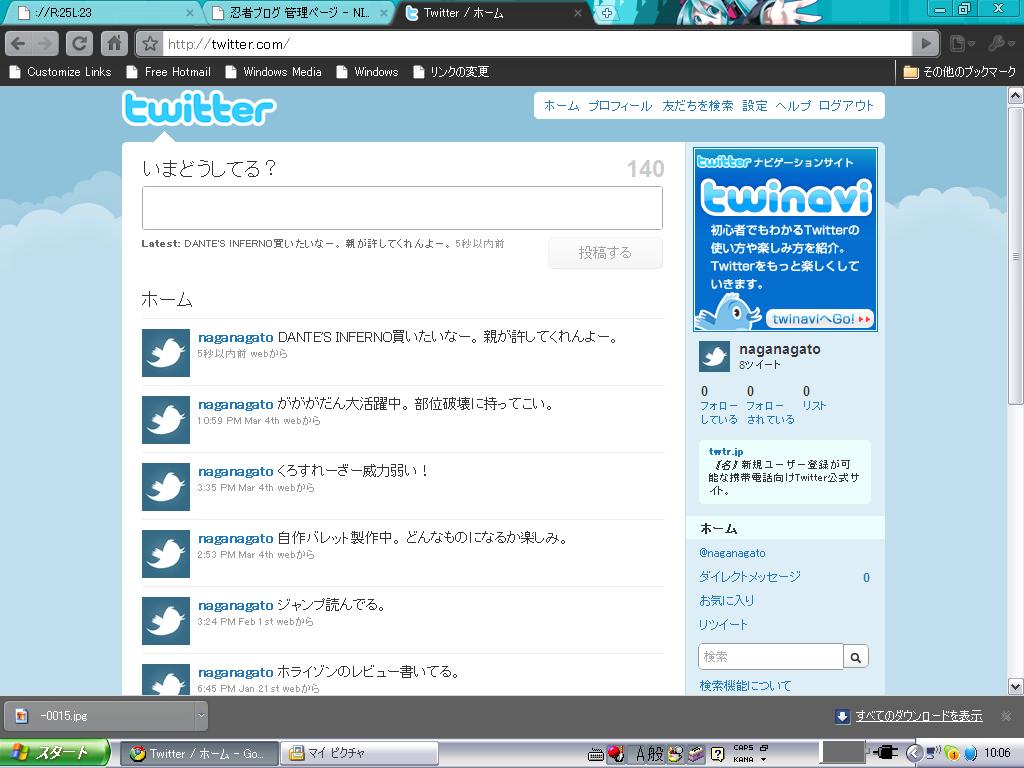Click the network connection tray icon
This screenshot has height=768, width=1024.
coord(933,754)
